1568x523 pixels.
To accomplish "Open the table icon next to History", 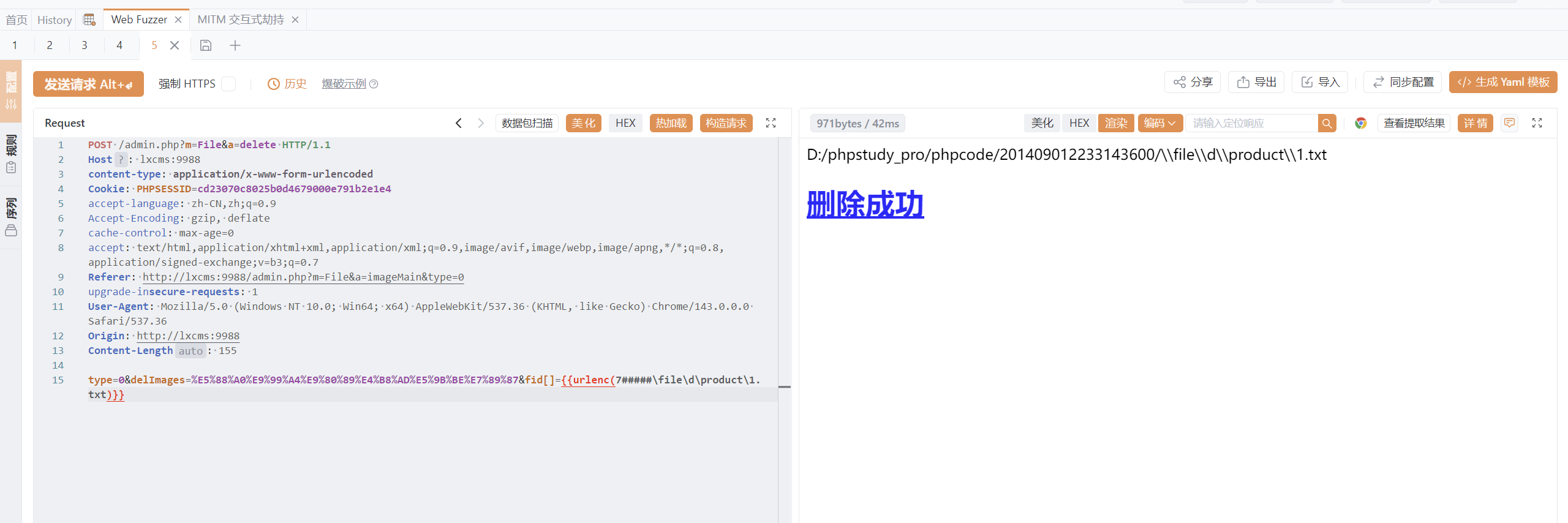I will point(89,20).
